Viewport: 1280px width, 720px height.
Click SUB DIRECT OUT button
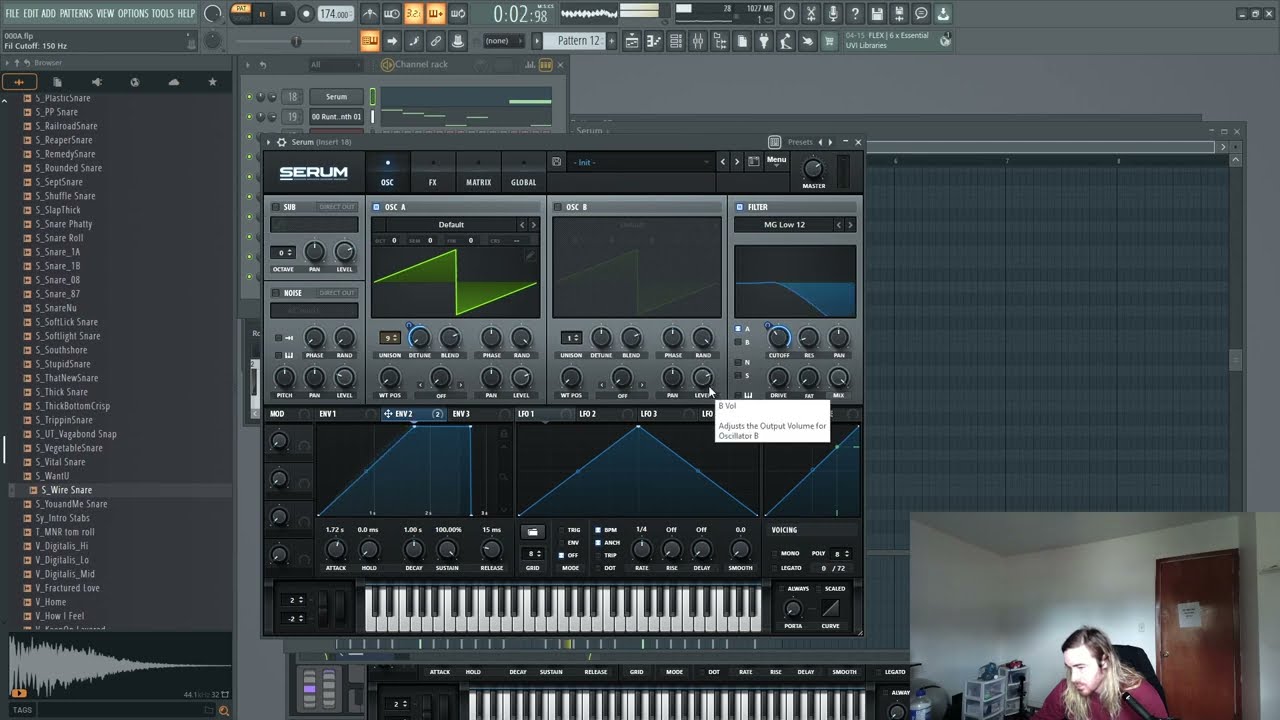coord(337,207)
